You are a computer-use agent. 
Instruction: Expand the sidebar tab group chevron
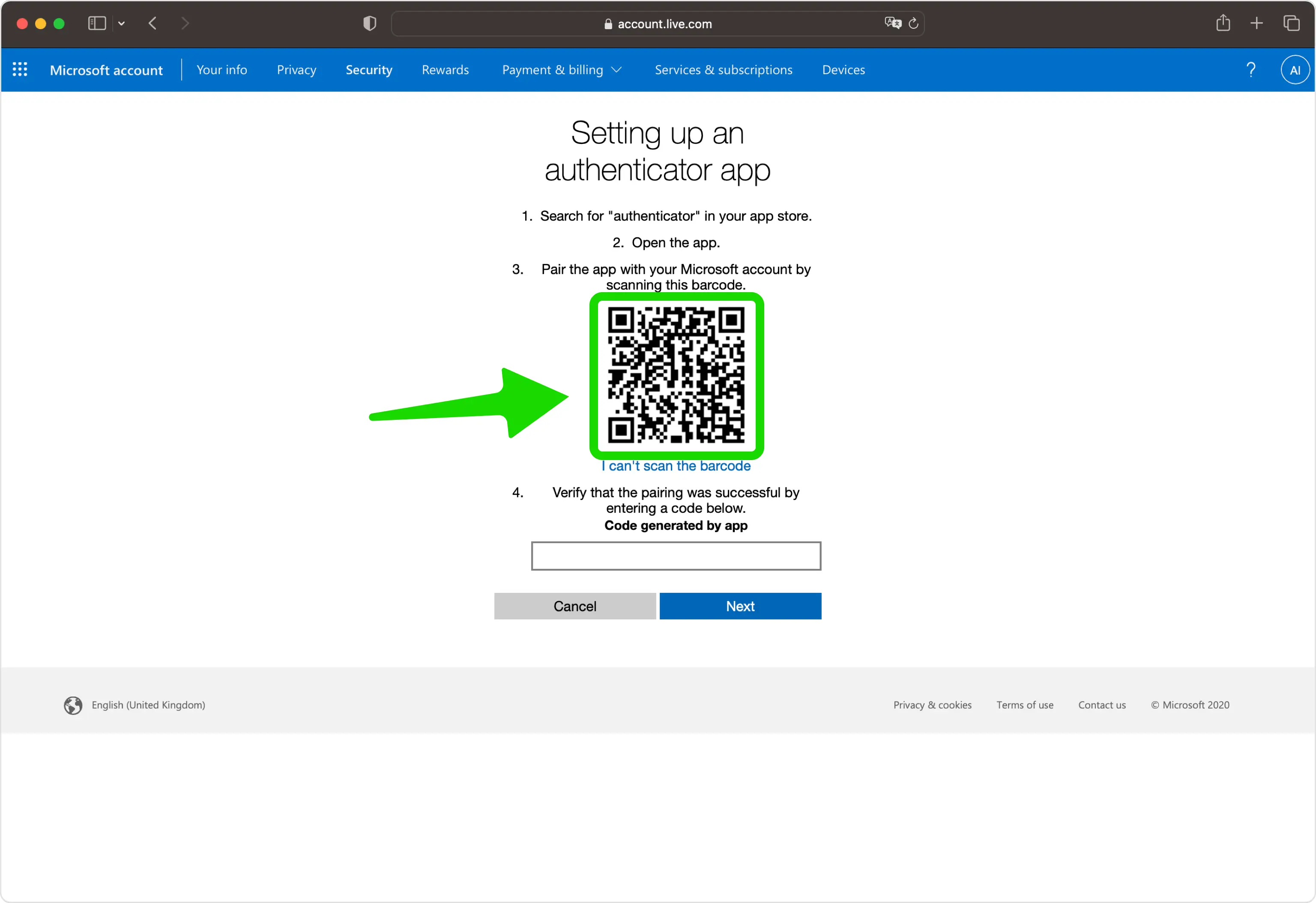(121, 23)
